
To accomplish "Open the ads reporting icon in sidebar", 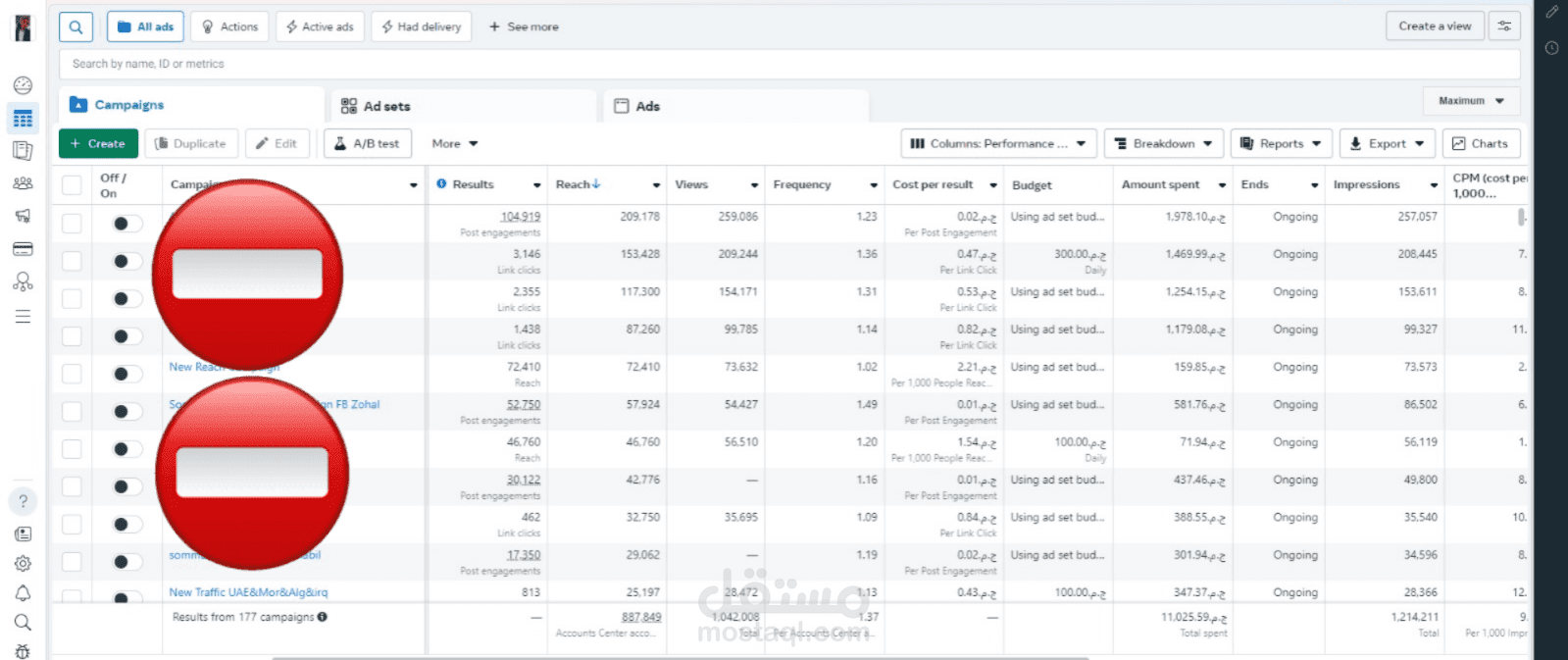I will [x=23, y=151].
